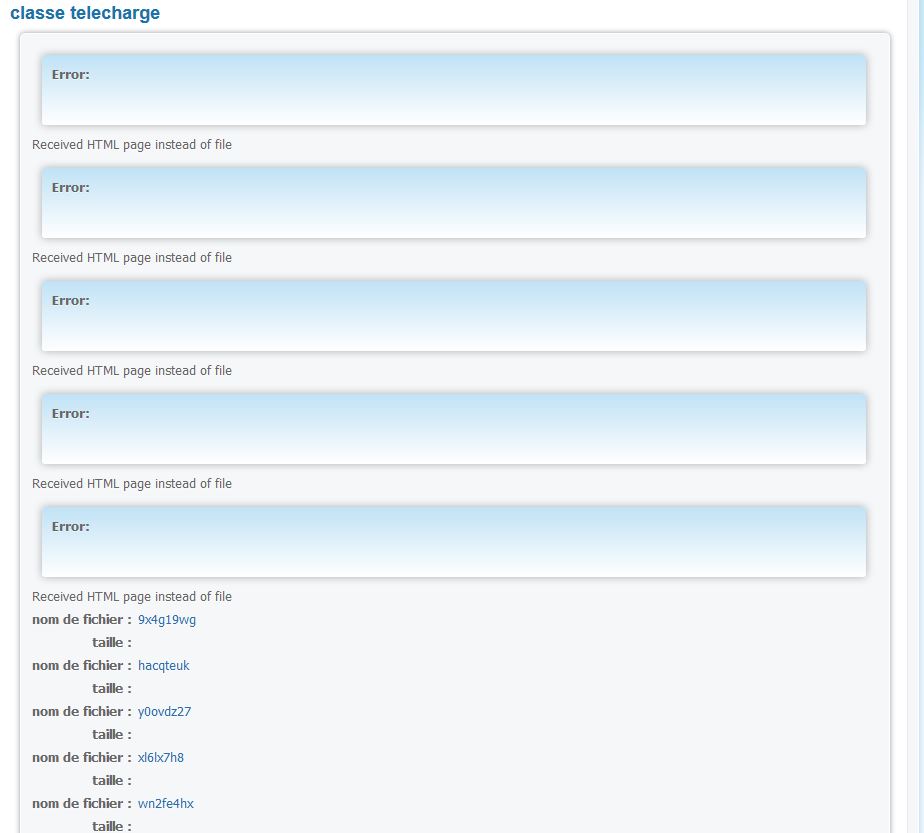Click the second 'Received HTML page' message
Viewport: 924px width, 833px height.
coord(132,258)
